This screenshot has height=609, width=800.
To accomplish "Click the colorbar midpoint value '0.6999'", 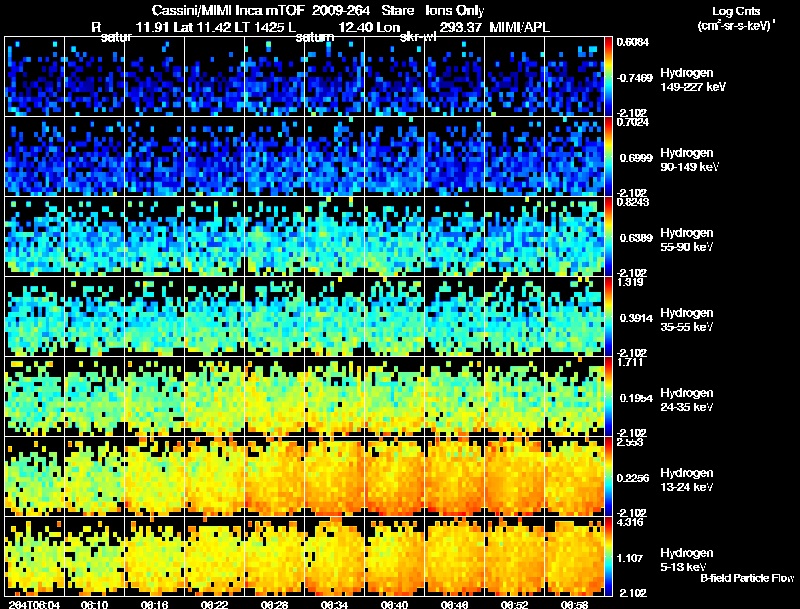I will pos(636,158).
